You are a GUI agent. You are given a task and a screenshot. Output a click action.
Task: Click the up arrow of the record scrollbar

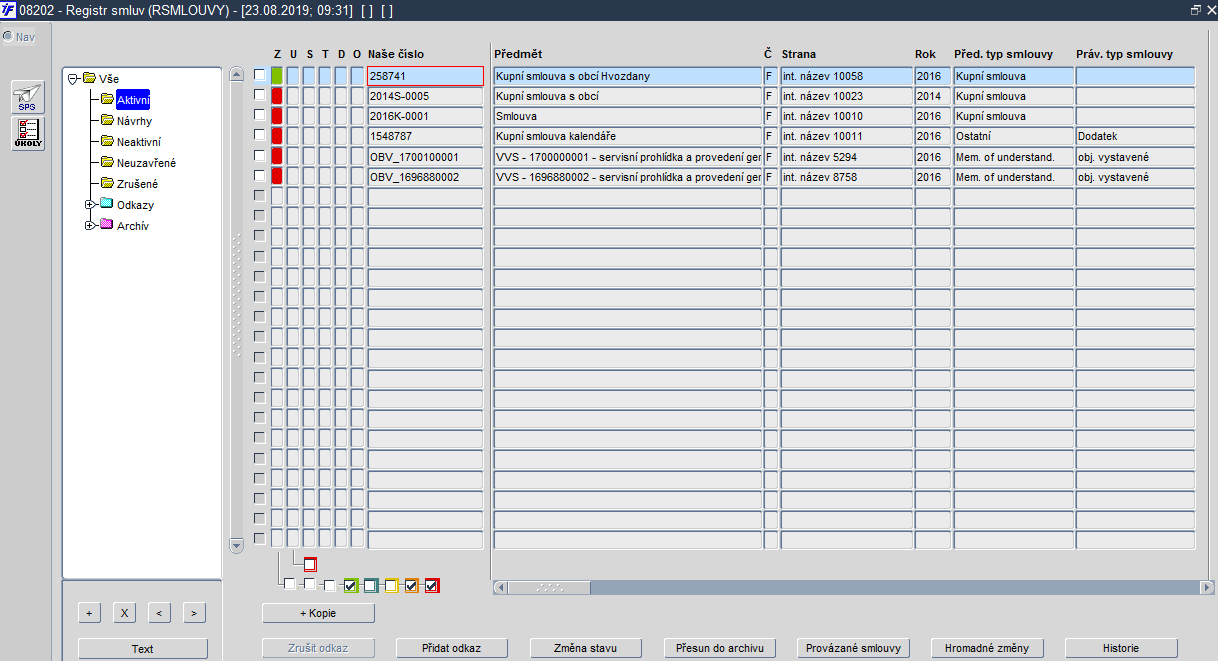point(236,74)
